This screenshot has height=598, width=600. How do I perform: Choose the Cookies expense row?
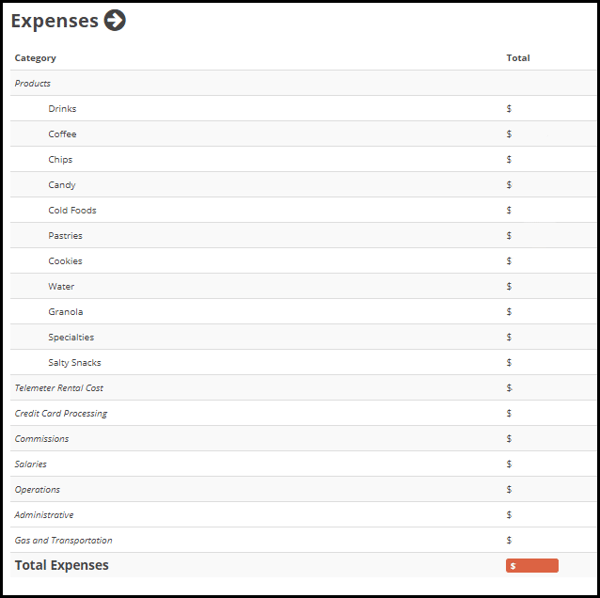(x=303, y=261)
